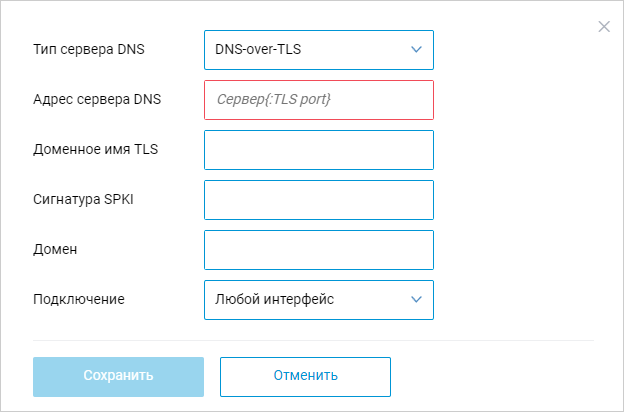Click into the SPKI signature field
The height and width of the screenshot is (412, 624).
tap(318, 199)
